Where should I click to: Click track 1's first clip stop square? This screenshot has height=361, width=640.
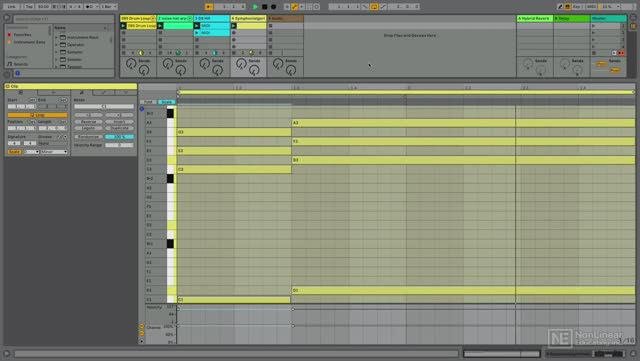click(x=123, y=33)
